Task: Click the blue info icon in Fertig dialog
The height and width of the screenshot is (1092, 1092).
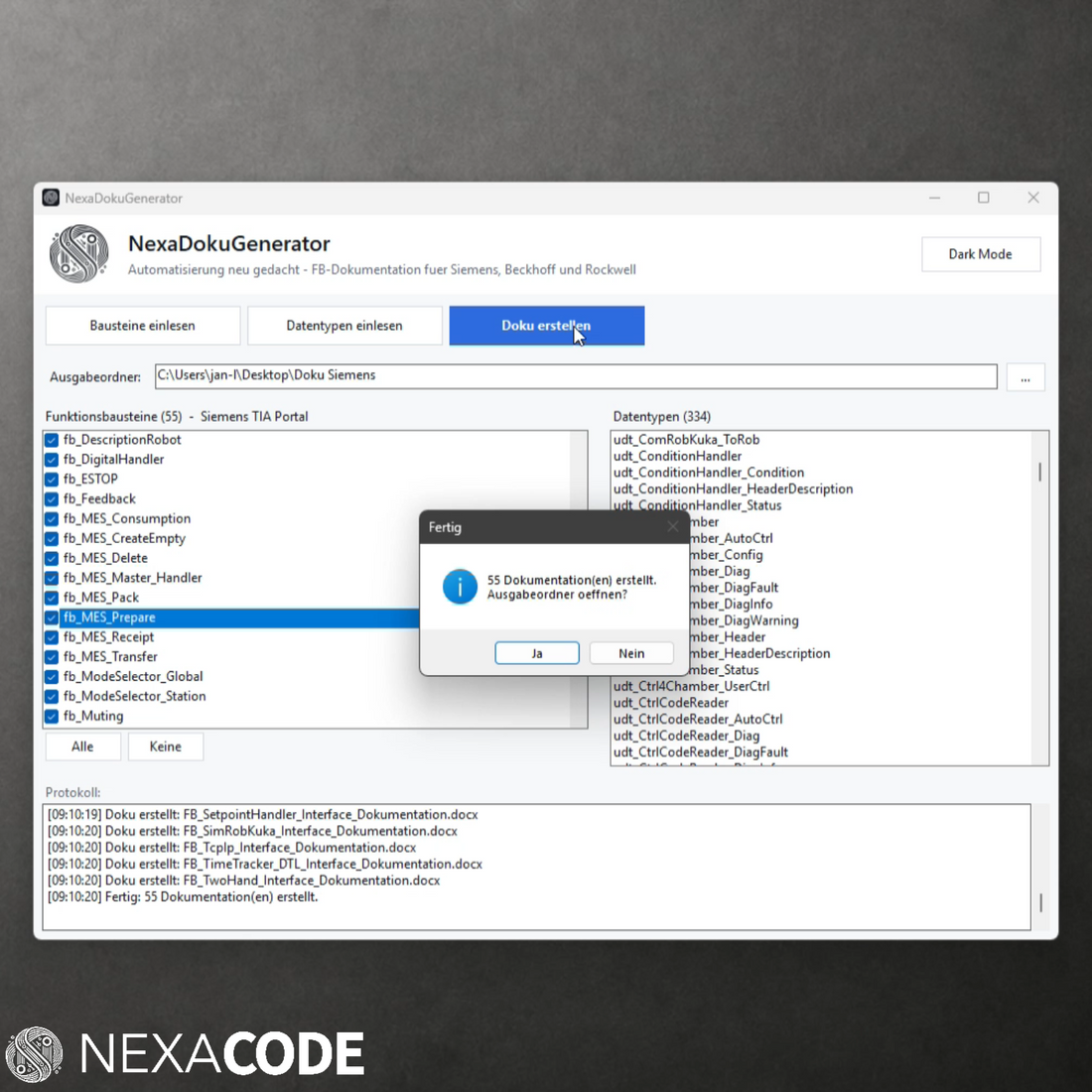Action: point(460,587)
